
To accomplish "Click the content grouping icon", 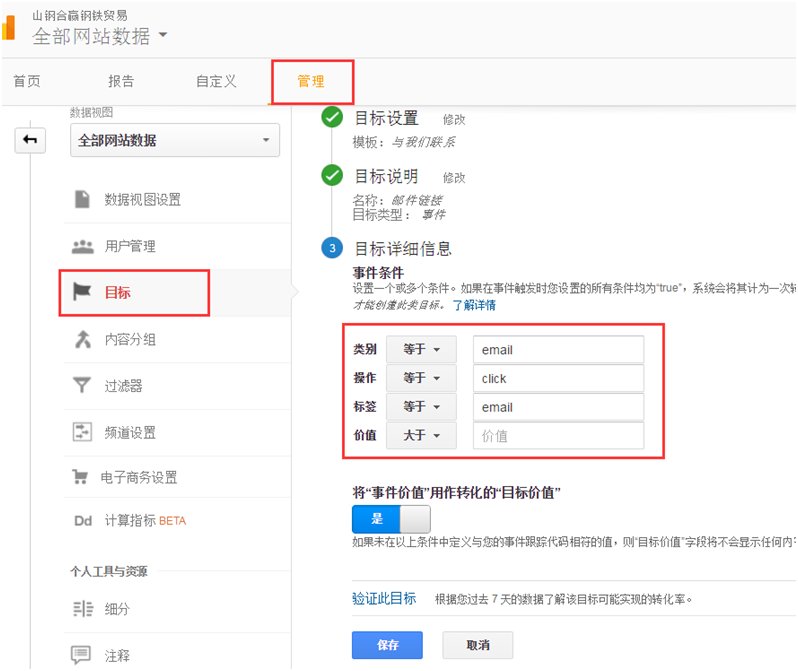I will pyautogui.click(x=82, y=339).
